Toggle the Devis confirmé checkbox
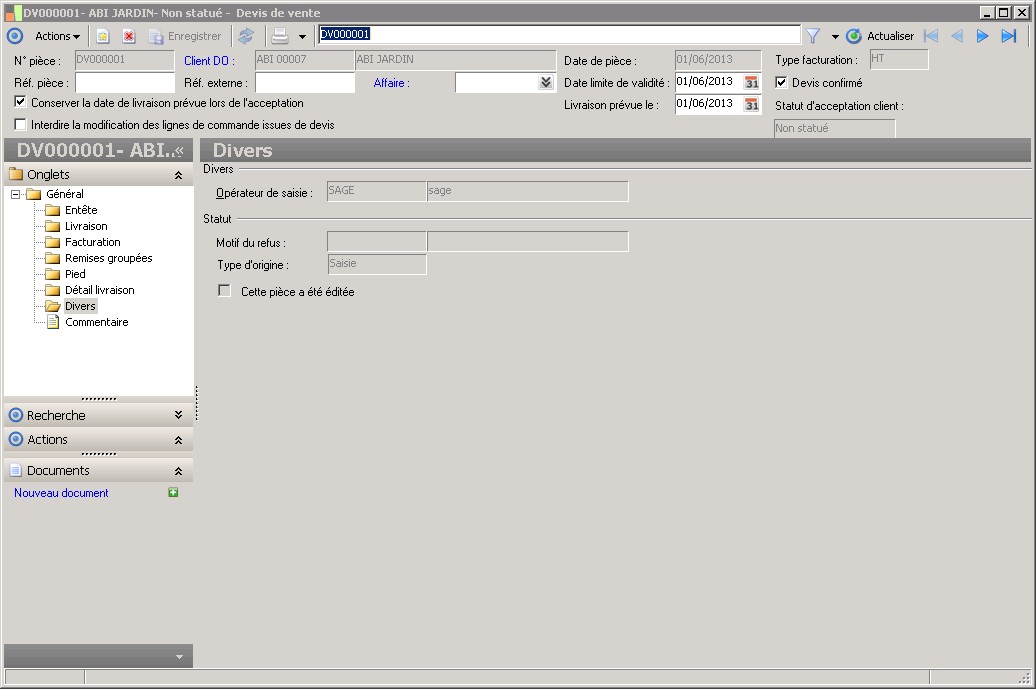 pos(781,83)
